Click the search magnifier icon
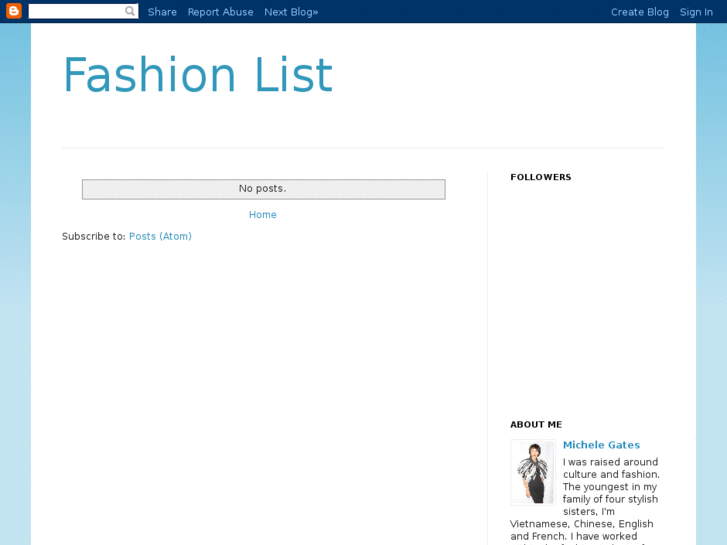Image resolution: width=727 pixels, height=545 pixels. click(130, 11)
